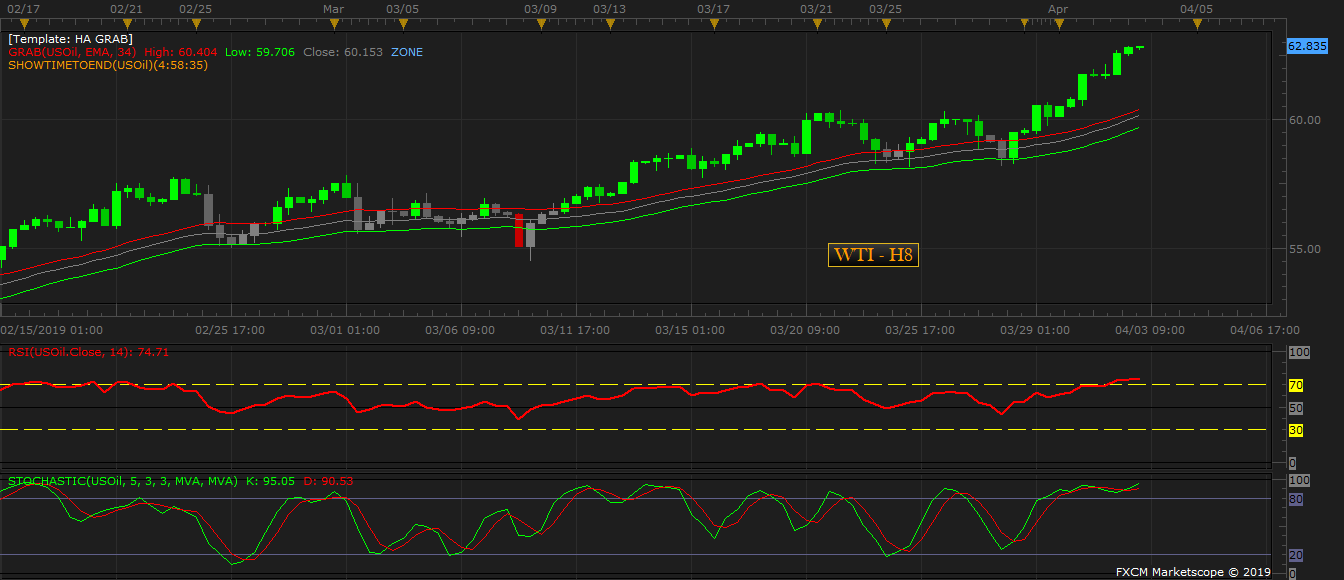
Task: Click the blue 62.835 current price tag
Action: 1307,46
